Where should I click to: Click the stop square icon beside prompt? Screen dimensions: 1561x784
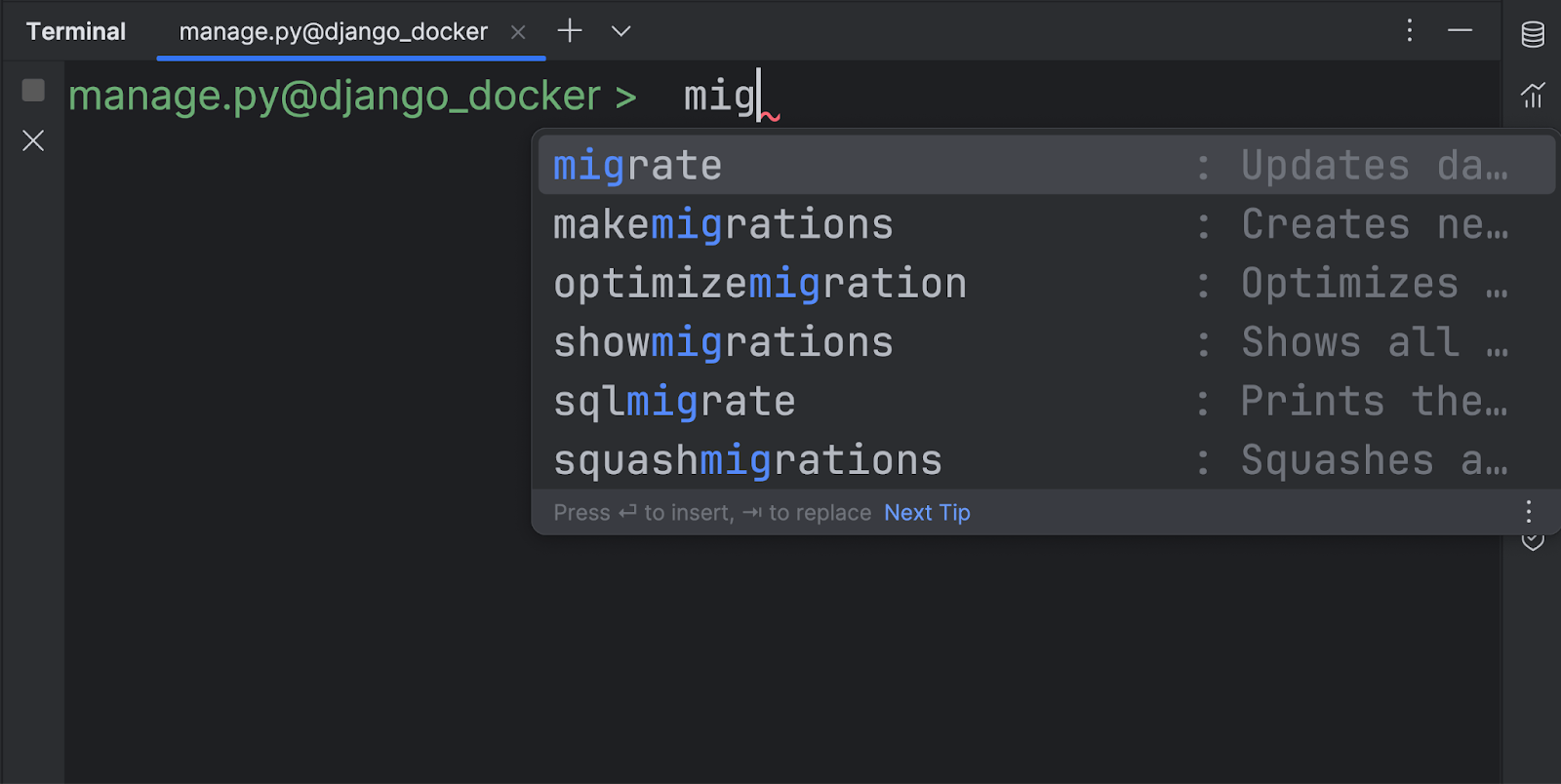33,91
